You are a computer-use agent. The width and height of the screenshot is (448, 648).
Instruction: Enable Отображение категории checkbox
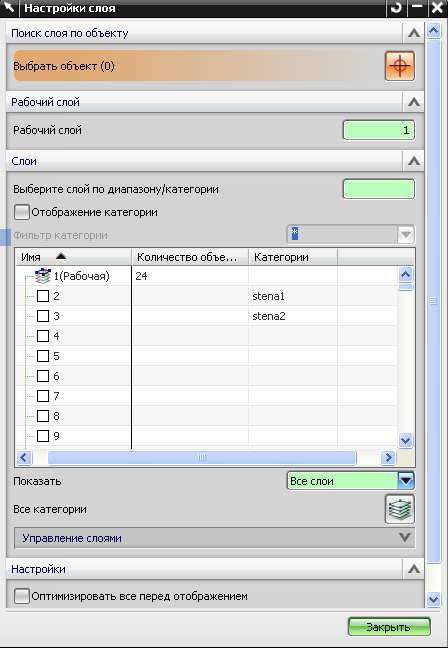click(x=21, y=212)
